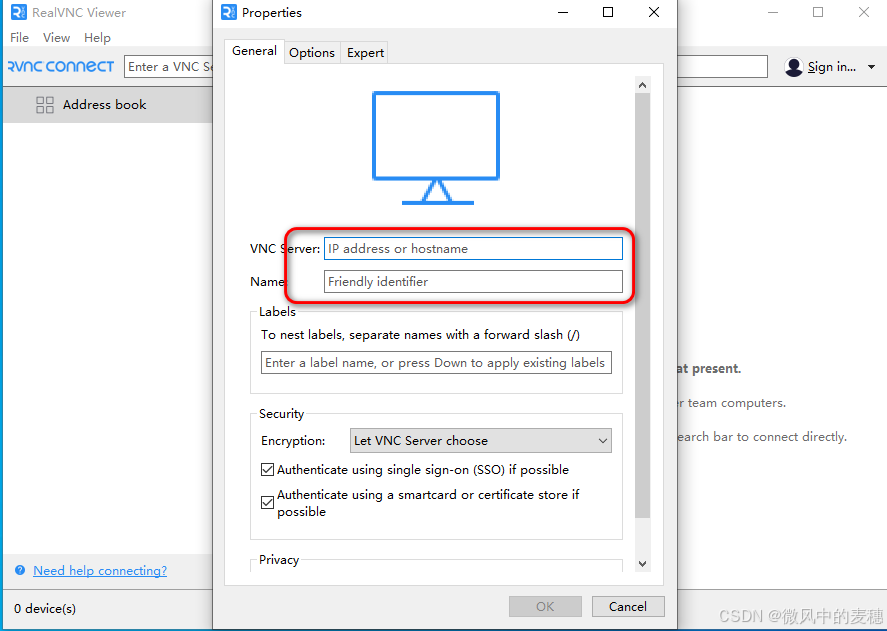
Task: Click the main VNC Server search bar
Action: tap(169, 66)
